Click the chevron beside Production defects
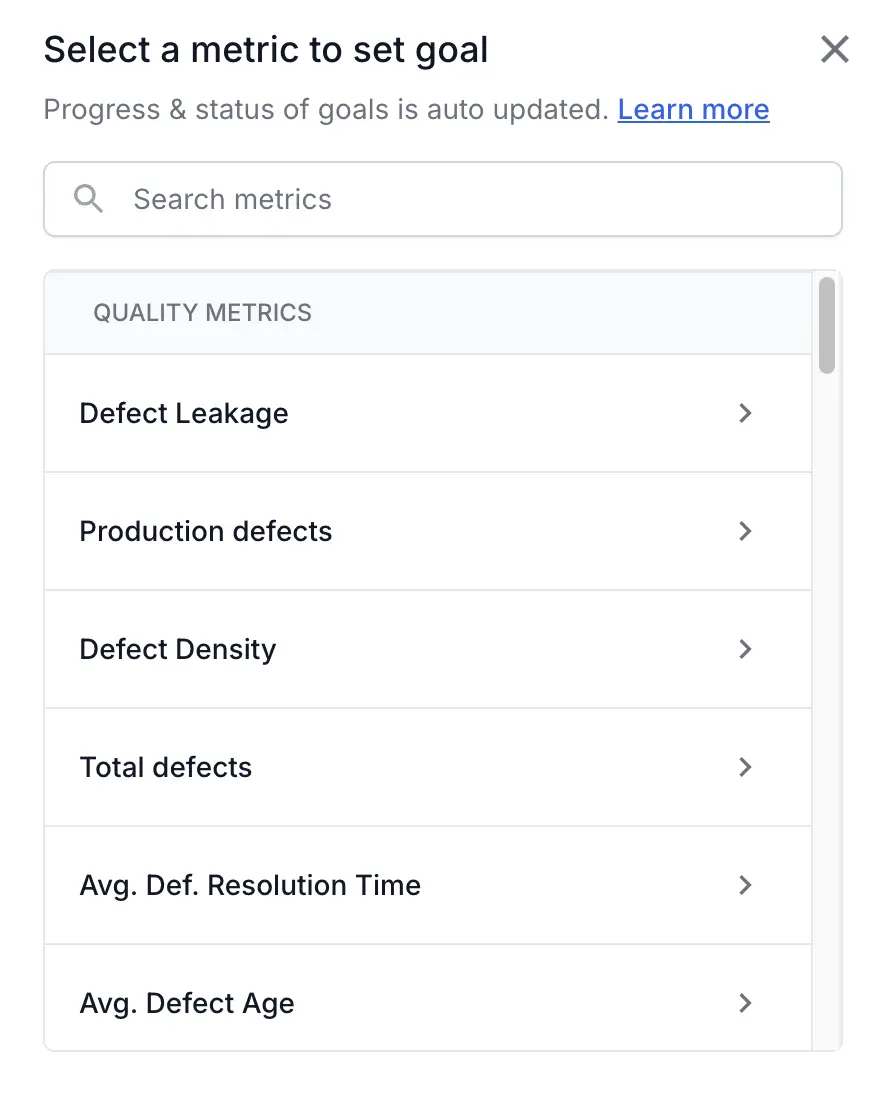 click(745, 531)
